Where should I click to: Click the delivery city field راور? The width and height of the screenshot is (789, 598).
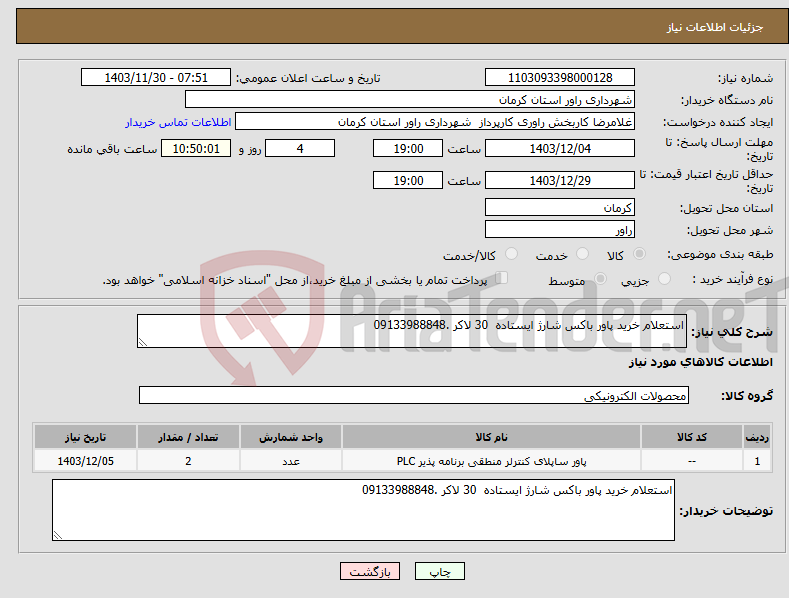560,230
